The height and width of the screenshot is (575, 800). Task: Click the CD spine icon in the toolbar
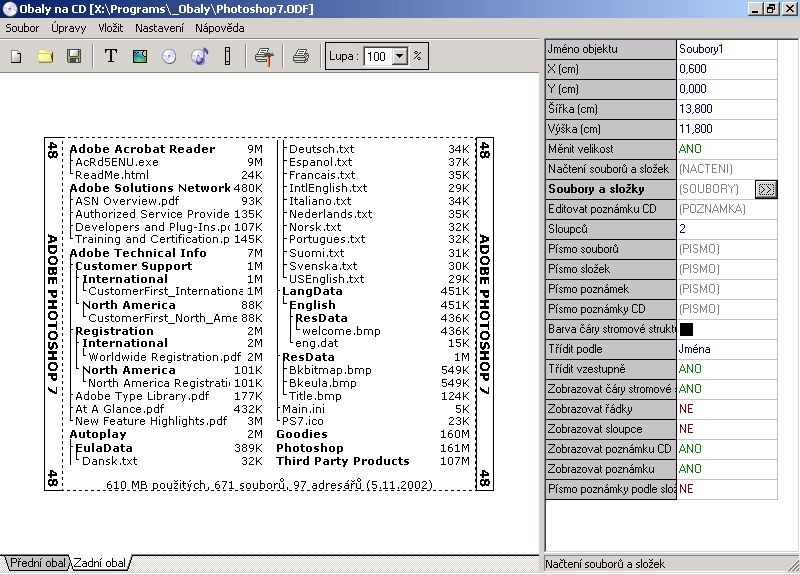[x=227, y=57]
